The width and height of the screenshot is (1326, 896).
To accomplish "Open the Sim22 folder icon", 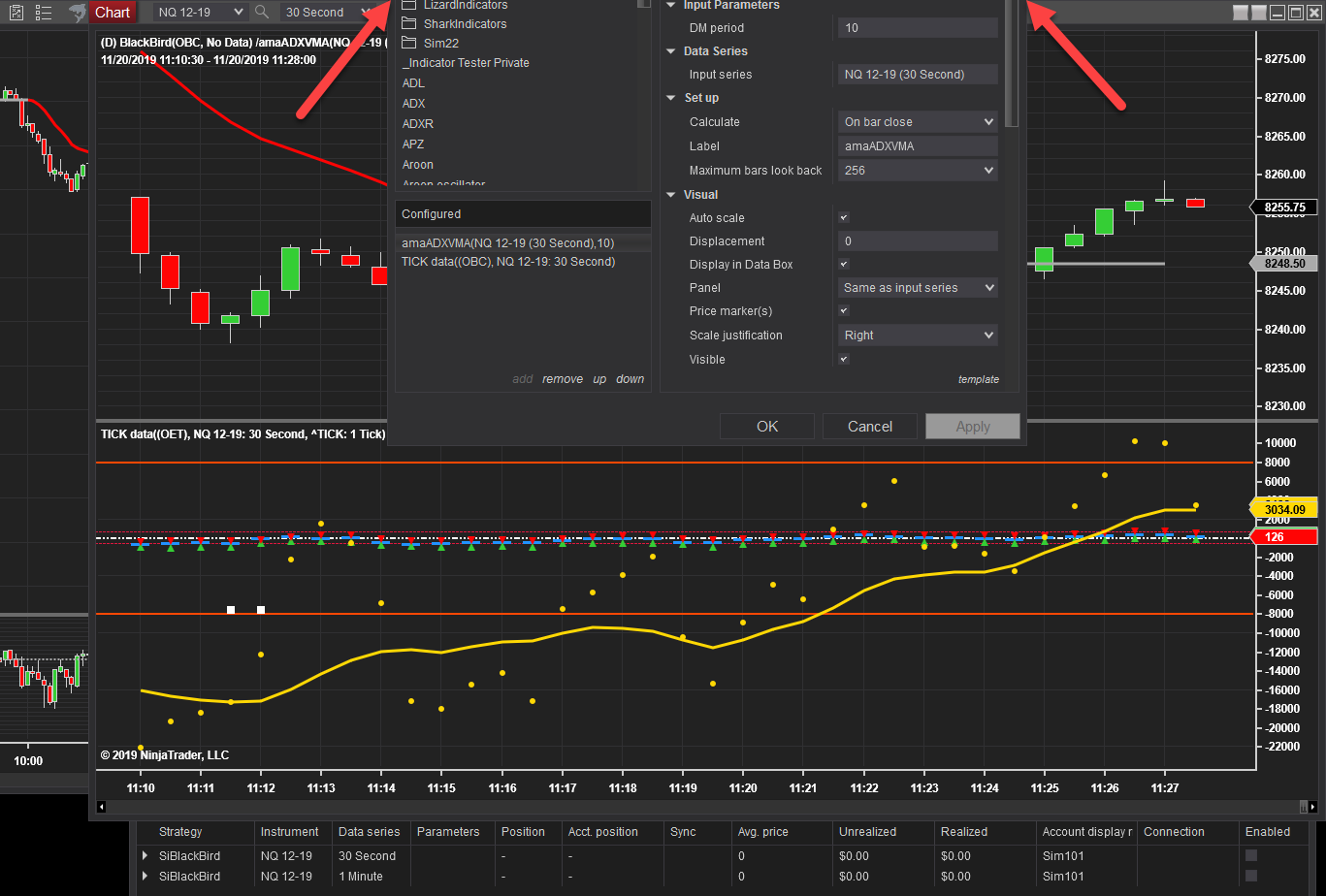I will coord(407,43).
